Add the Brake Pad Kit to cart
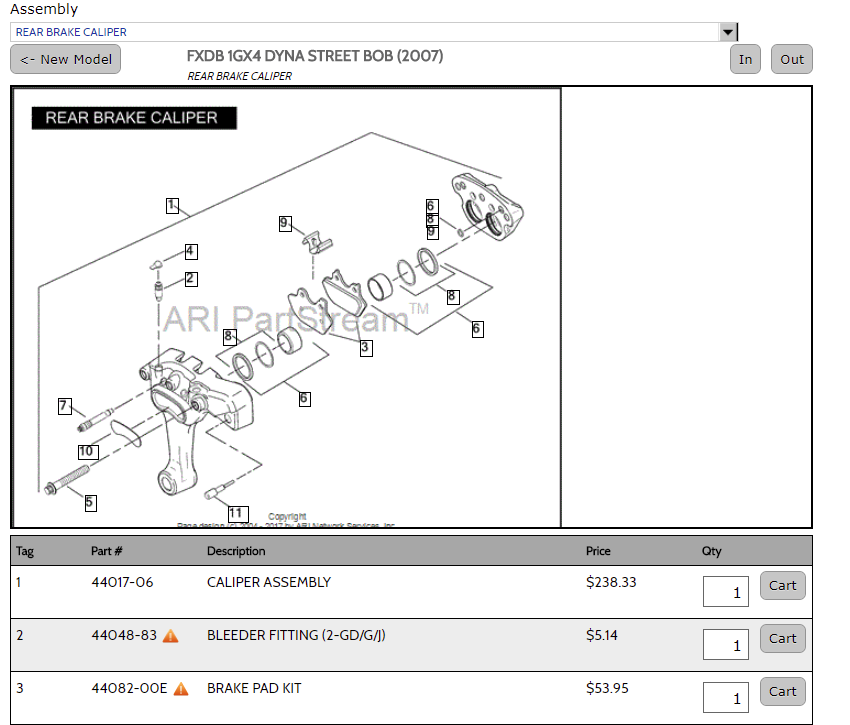Screen dimensions: 850x725 [782, 692]
